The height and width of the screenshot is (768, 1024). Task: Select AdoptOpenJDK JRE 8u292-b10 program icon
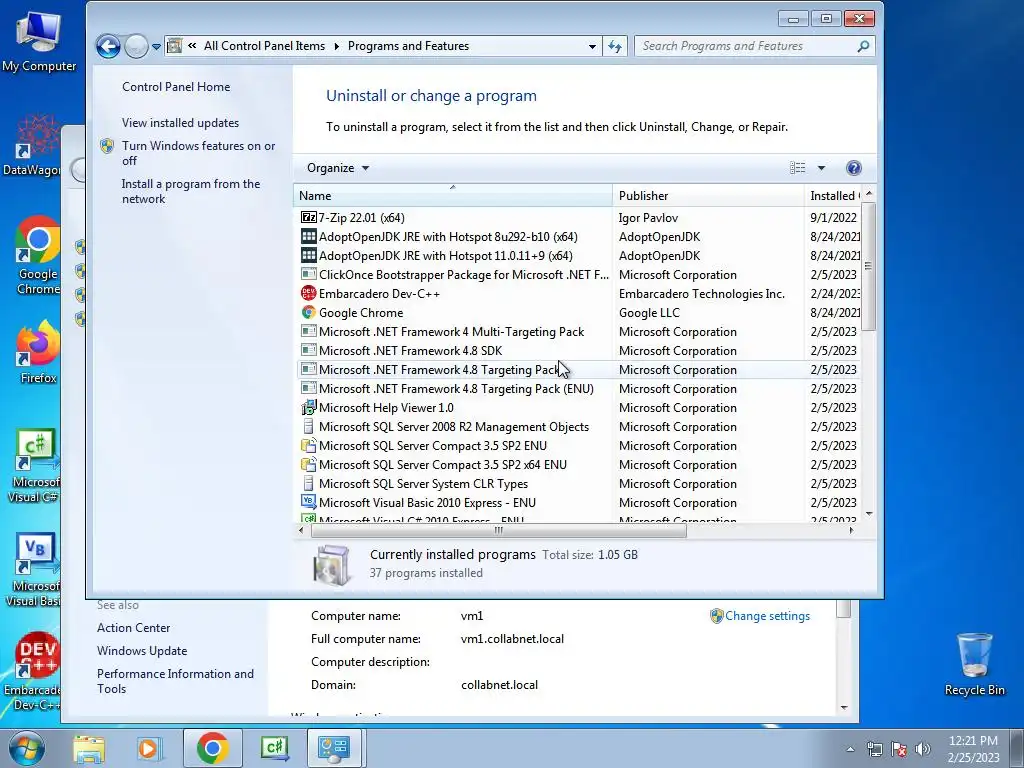(x=308, y=236)
